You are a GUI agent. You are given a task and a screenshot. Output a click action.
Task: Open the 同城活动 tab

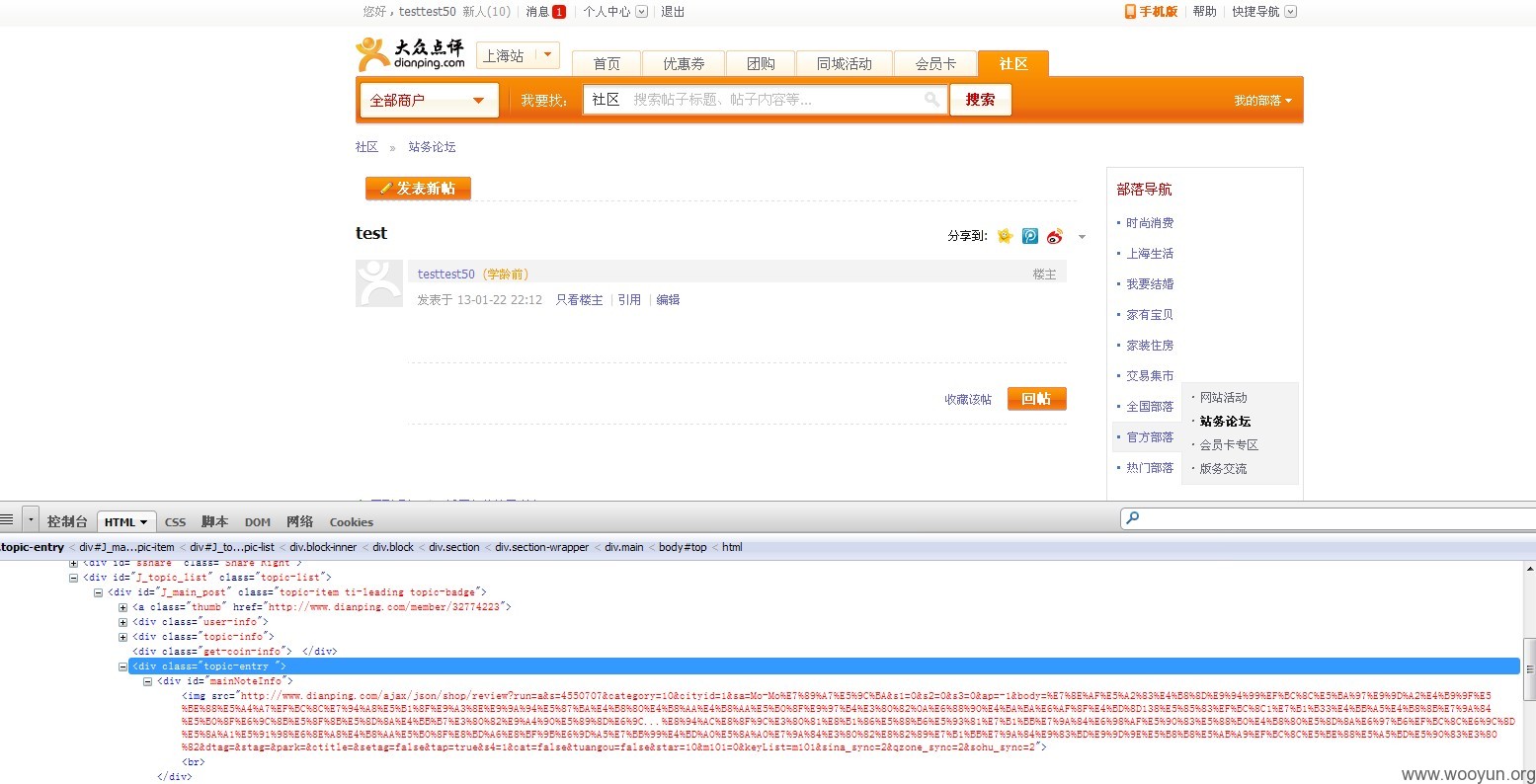[844, 63]
